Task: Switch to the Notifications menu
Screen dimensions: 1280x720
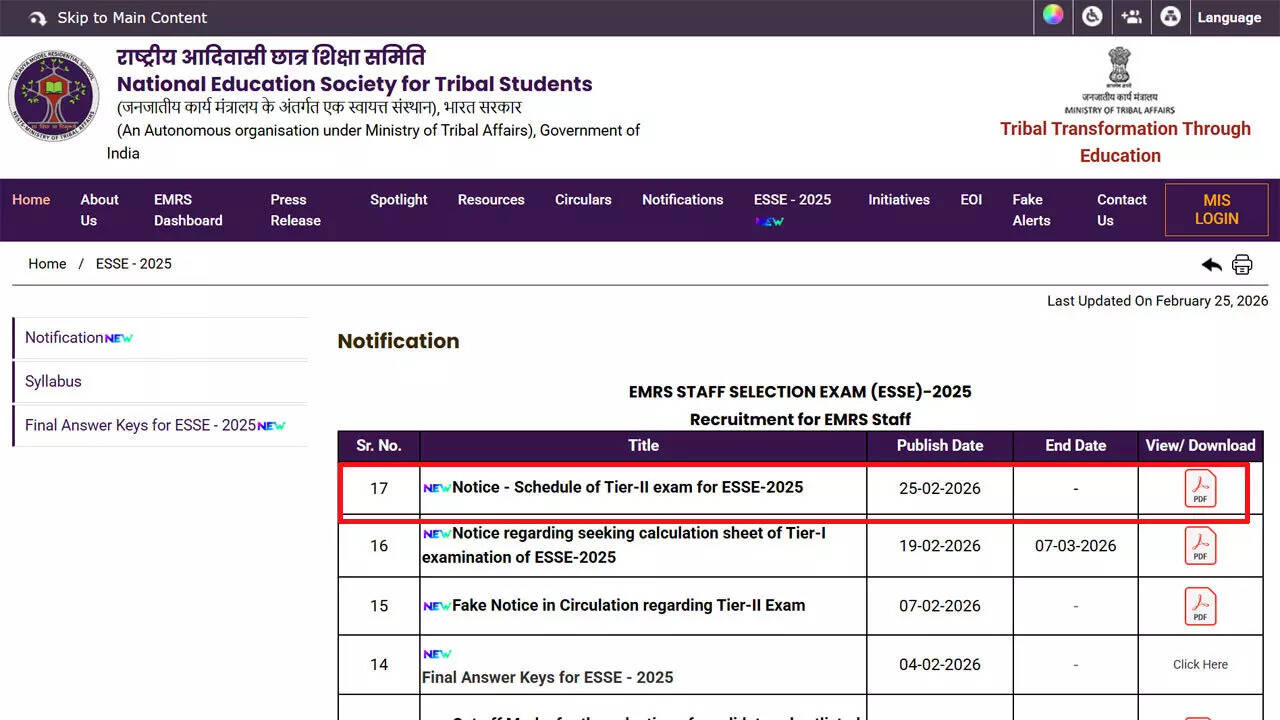Action: (682, 199)
